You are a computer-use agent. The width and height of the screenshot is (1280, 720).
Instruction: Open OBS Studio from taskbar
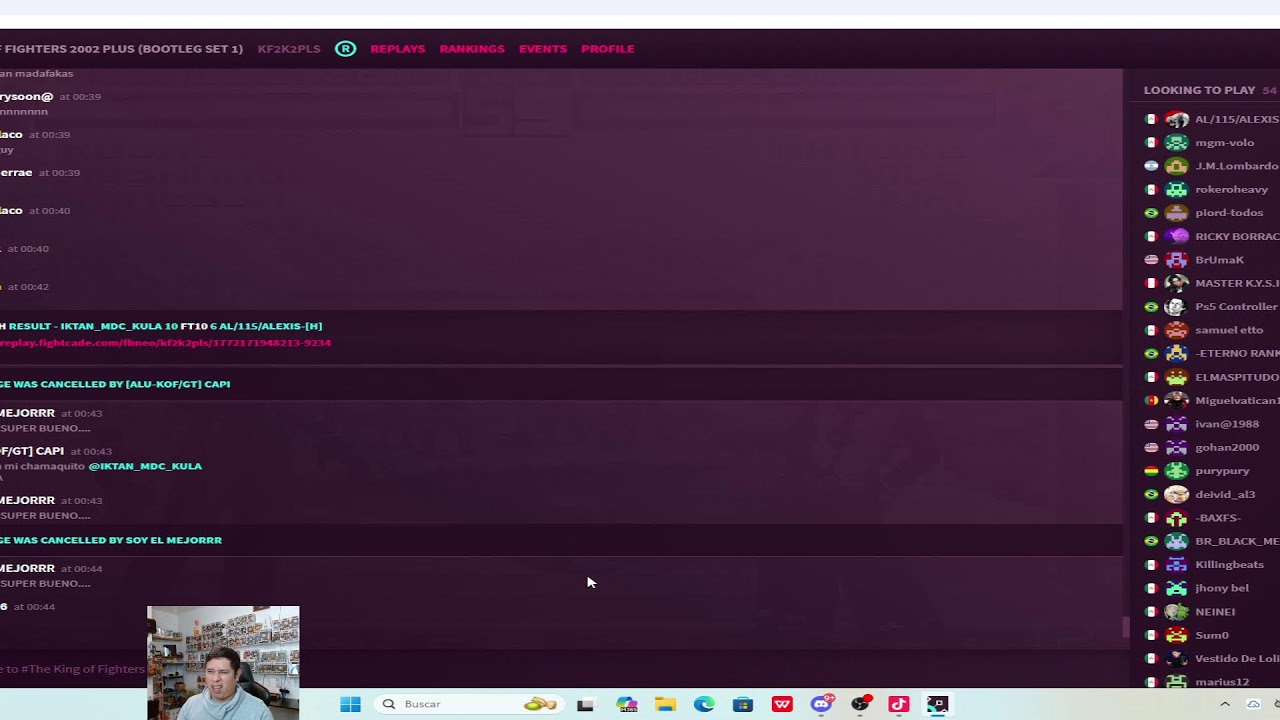click(x=860, y=705)
